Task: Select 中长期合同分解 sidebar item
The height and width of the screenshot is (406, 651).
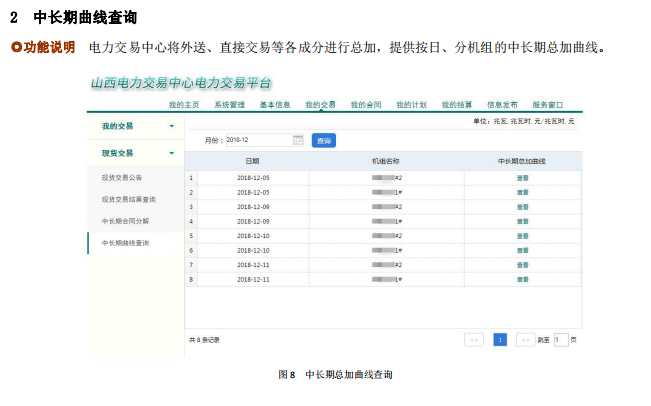Action: (x=125, y=221)
